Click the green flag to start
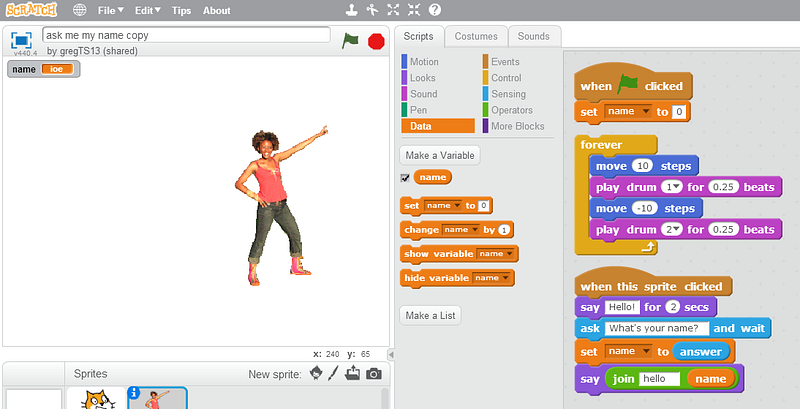The image size is (800, 409). 351,40
